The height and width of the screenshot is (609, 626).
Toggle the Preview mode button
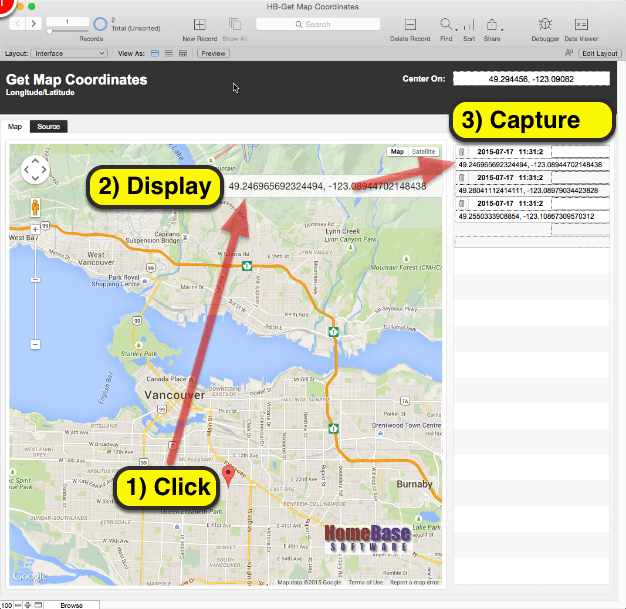tap(214, 53)
